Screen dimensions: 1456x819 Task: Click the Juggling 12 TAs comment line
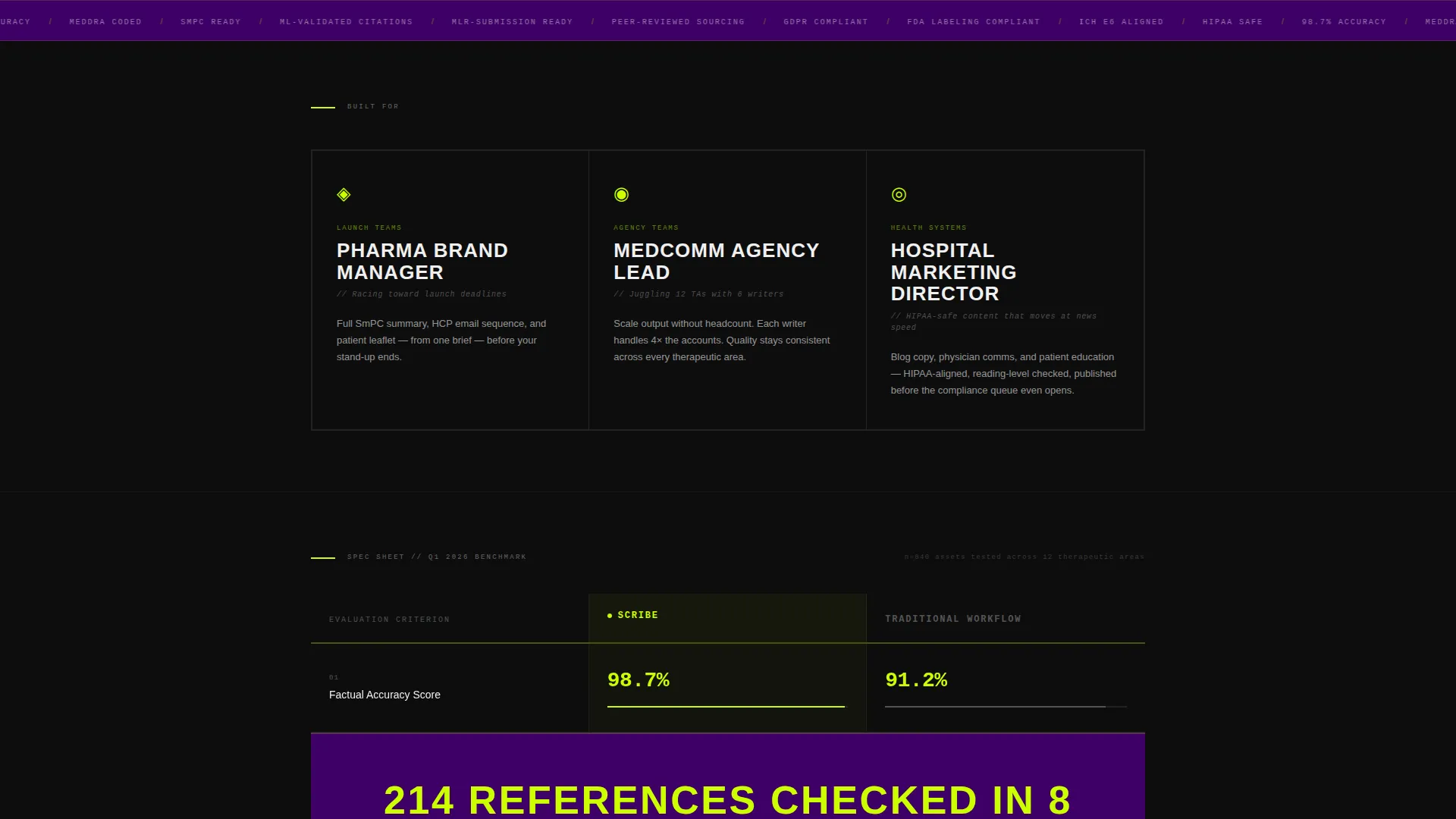[698, 294]
